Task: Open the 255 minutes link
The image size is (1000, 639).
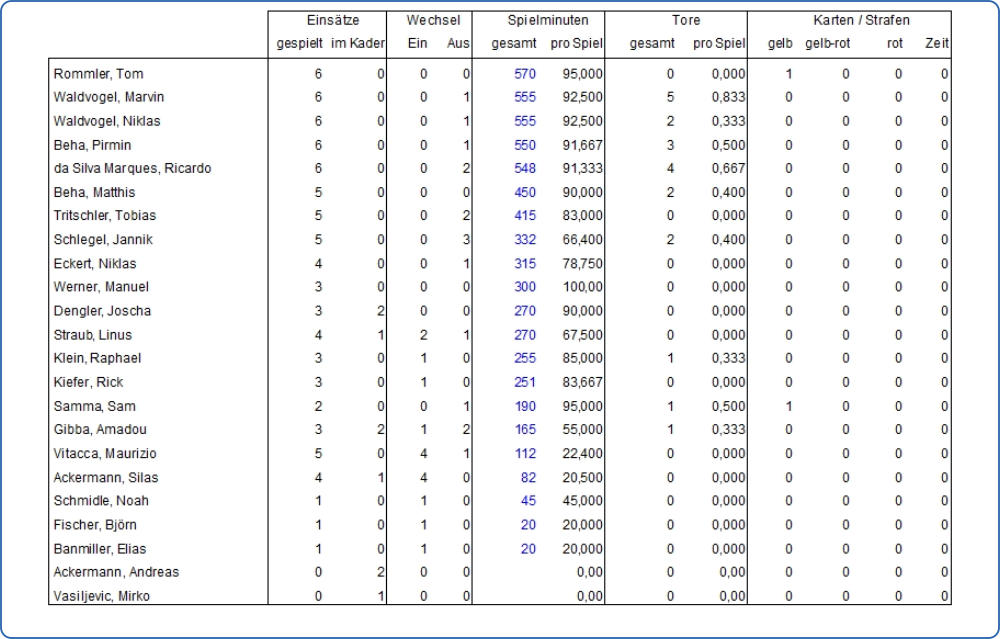Action: [525, 358]
